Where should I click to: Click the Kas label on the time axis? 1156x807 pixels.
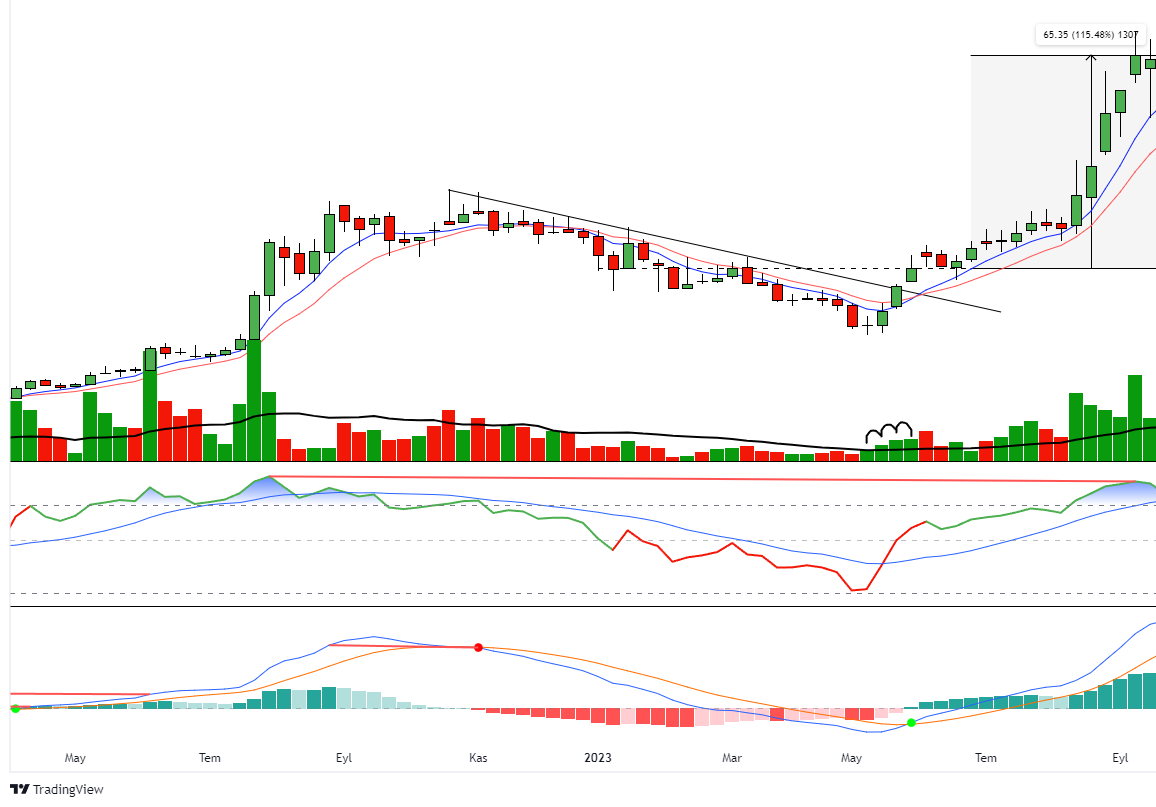[478, 758]
